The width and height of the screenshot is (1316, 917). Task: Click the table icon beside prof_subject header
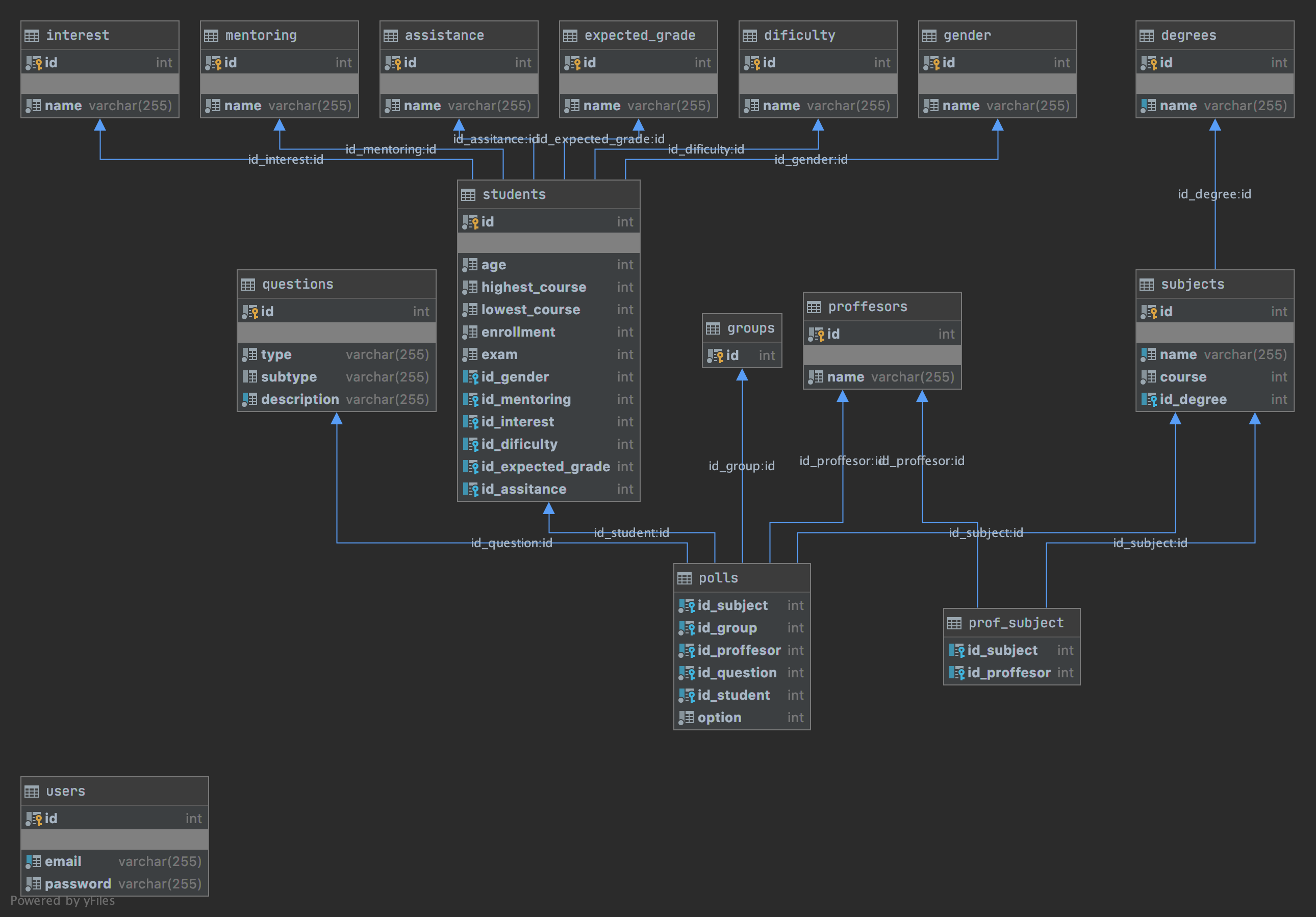pos(954,623)
